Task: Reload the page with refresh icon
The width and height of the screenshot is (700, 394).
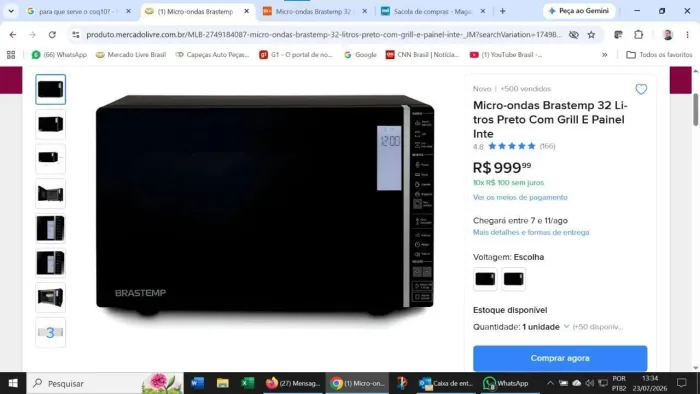Action: pyautogui.click(x=52, y=34)
